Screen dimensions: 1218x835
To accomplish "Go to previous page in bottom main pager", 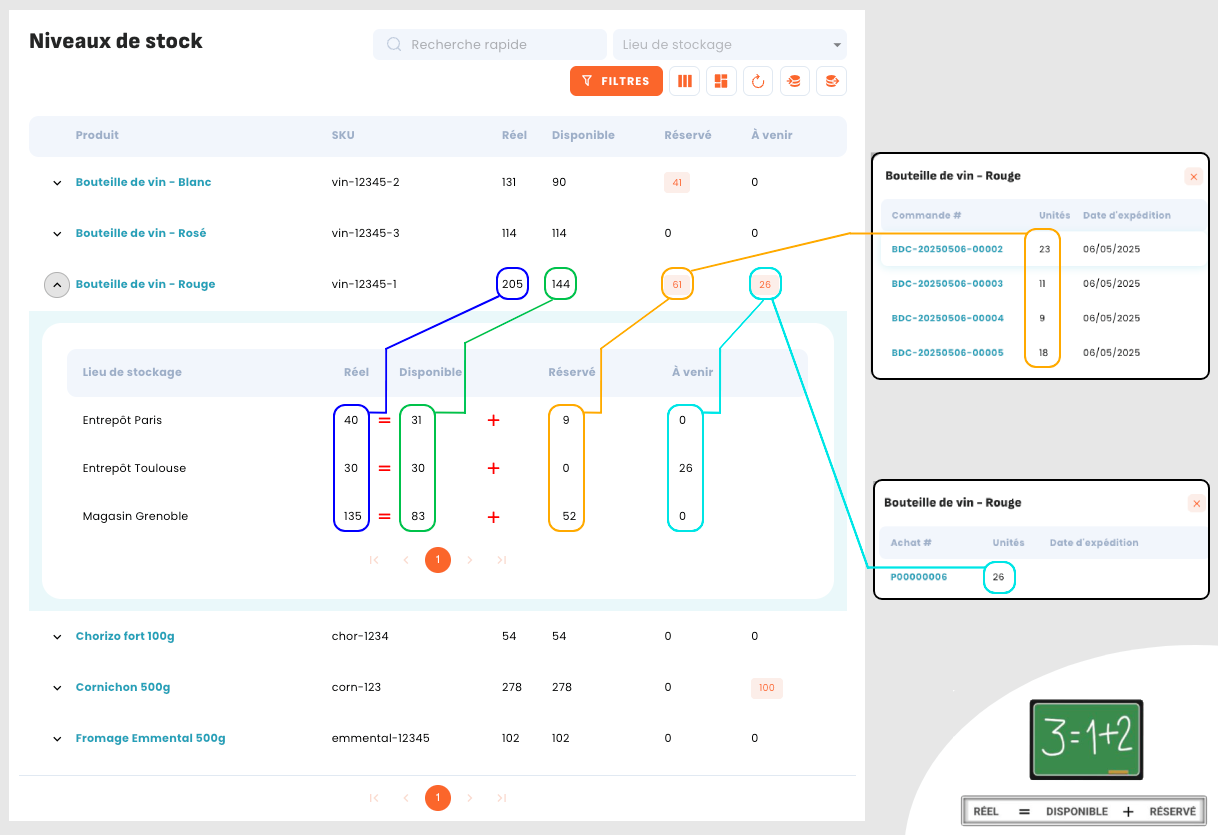I will point(406,798).
